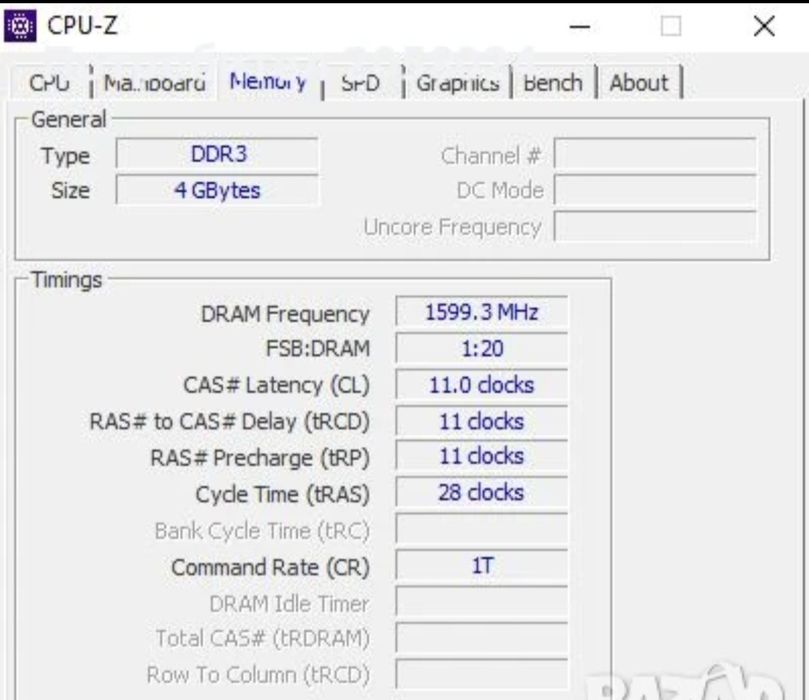Click the empty Channel # field
This screenshot has height=700, width=809.
coord(655,153)
